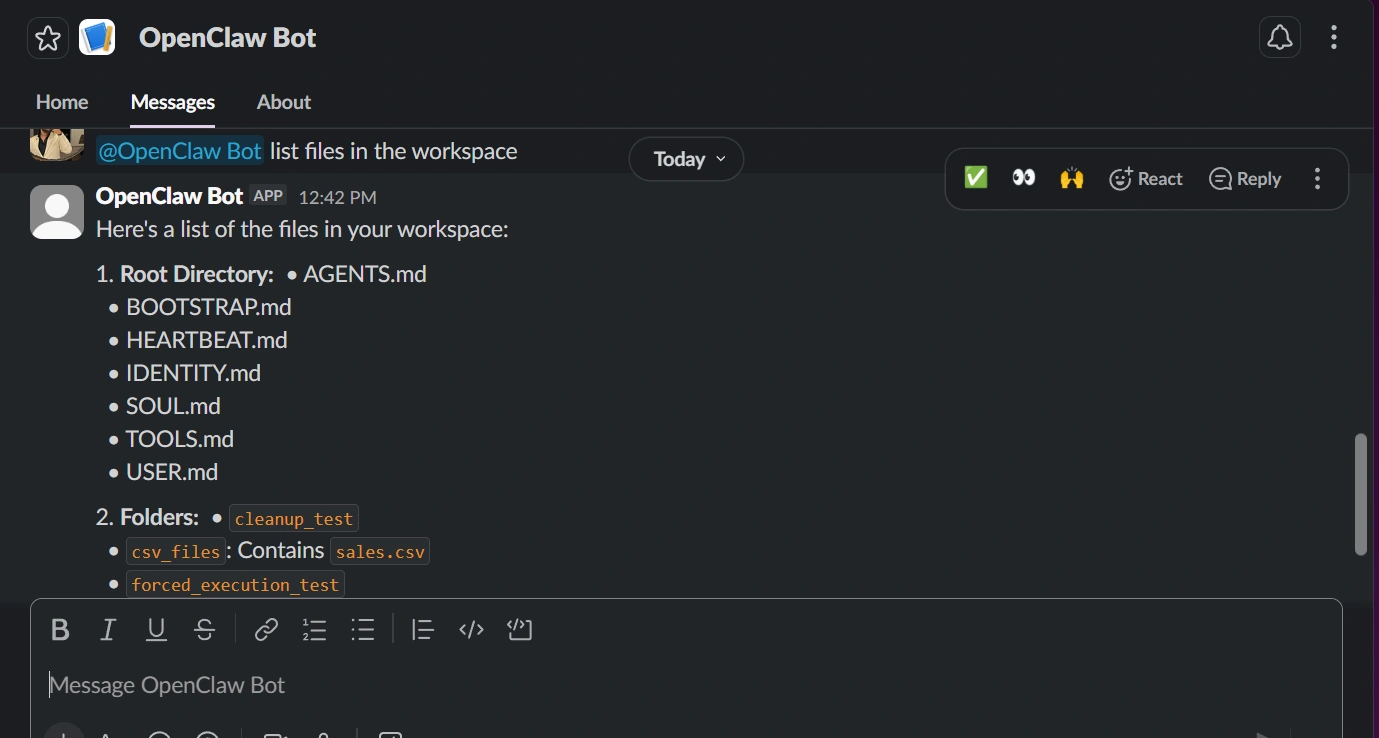Open the OpenClaw Bot sender name
Image resolution: width=1379 pixels, height=738 pixels.
(x=169, y=196)
